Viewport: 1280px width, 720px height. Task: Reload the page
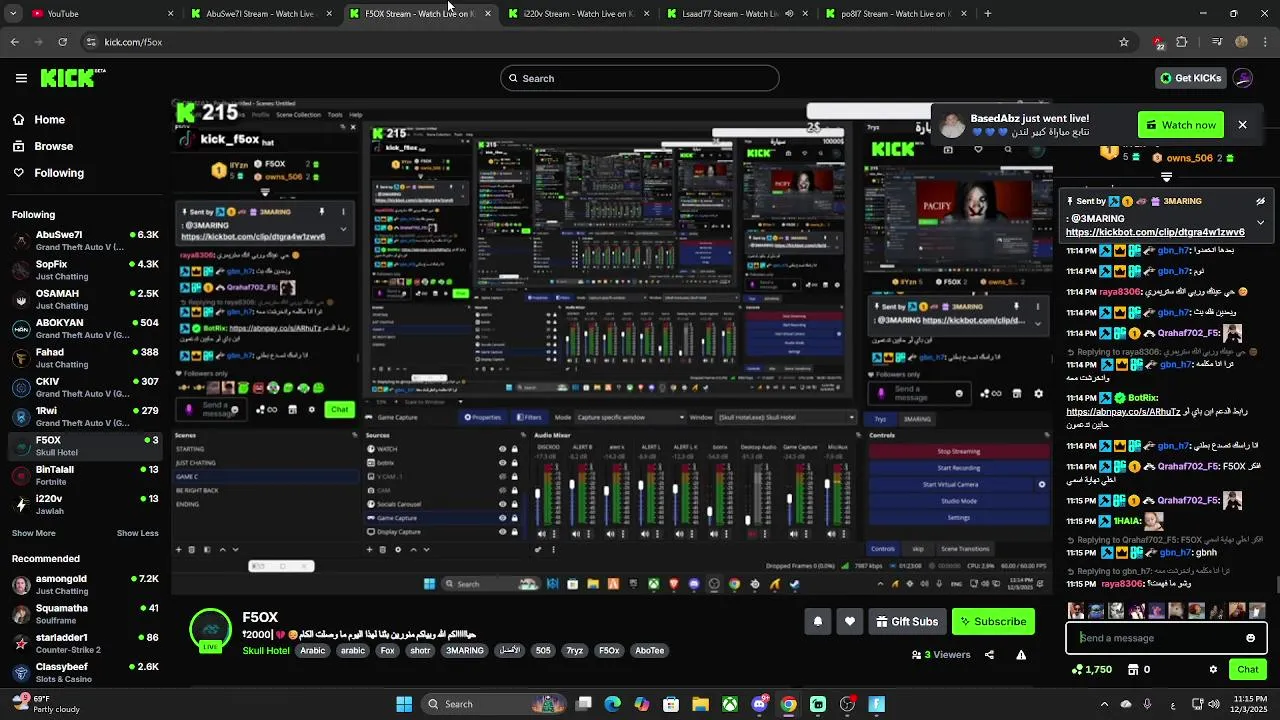(x=63, y=42)
